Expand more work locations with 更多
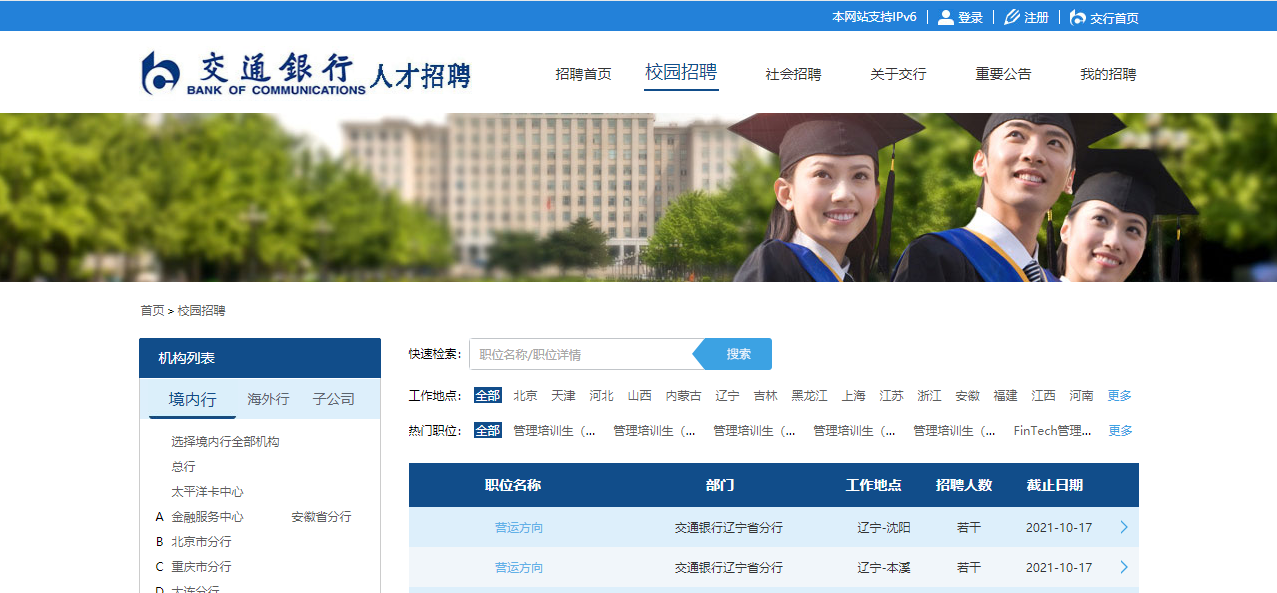Image resolution: width=1277 pixels, height=593 pixels. pos(1120,396)
